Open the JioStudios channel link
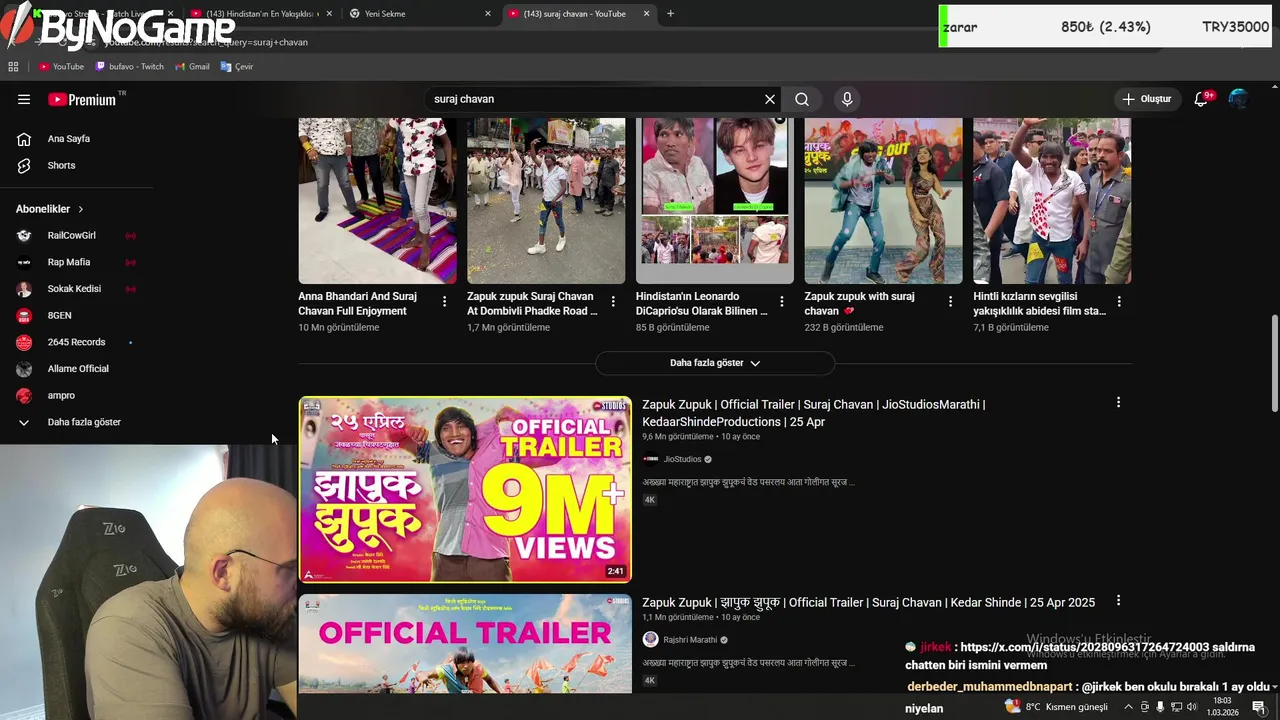 [x=682, y=459]
